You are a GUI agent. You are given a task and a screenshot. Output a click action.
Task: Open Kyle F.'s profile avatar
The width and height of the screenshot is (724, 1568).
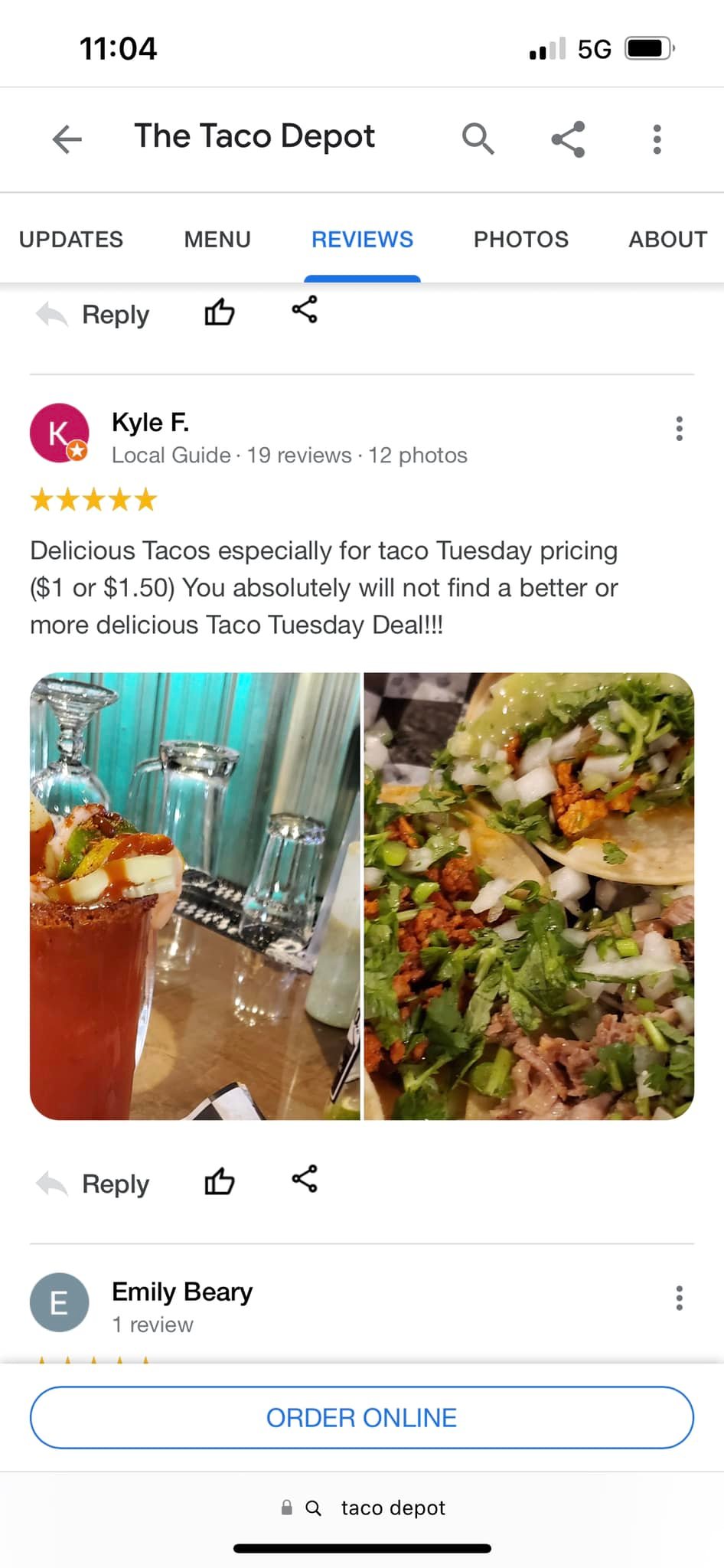pos(59,433)
